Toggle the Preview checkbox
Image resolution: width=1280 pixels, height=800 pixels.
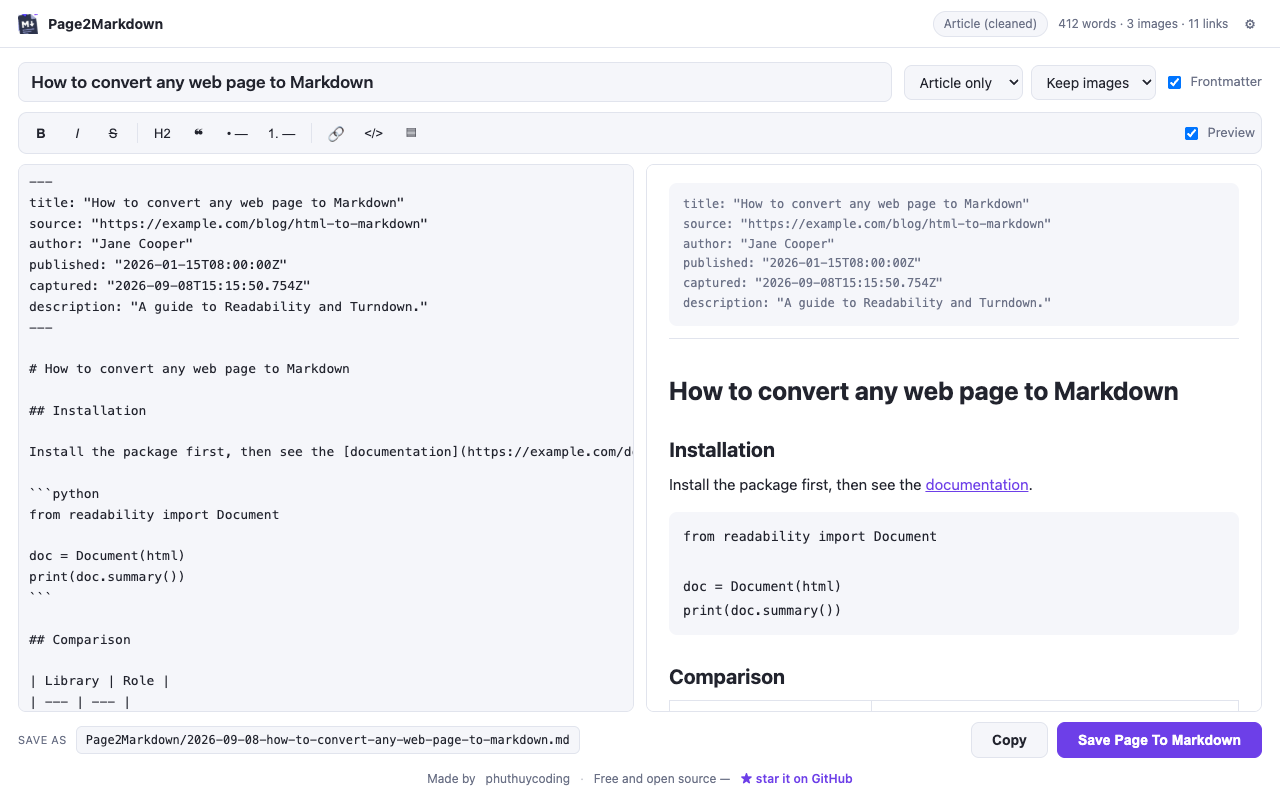pyautogui.click(x=1191, y=133)
